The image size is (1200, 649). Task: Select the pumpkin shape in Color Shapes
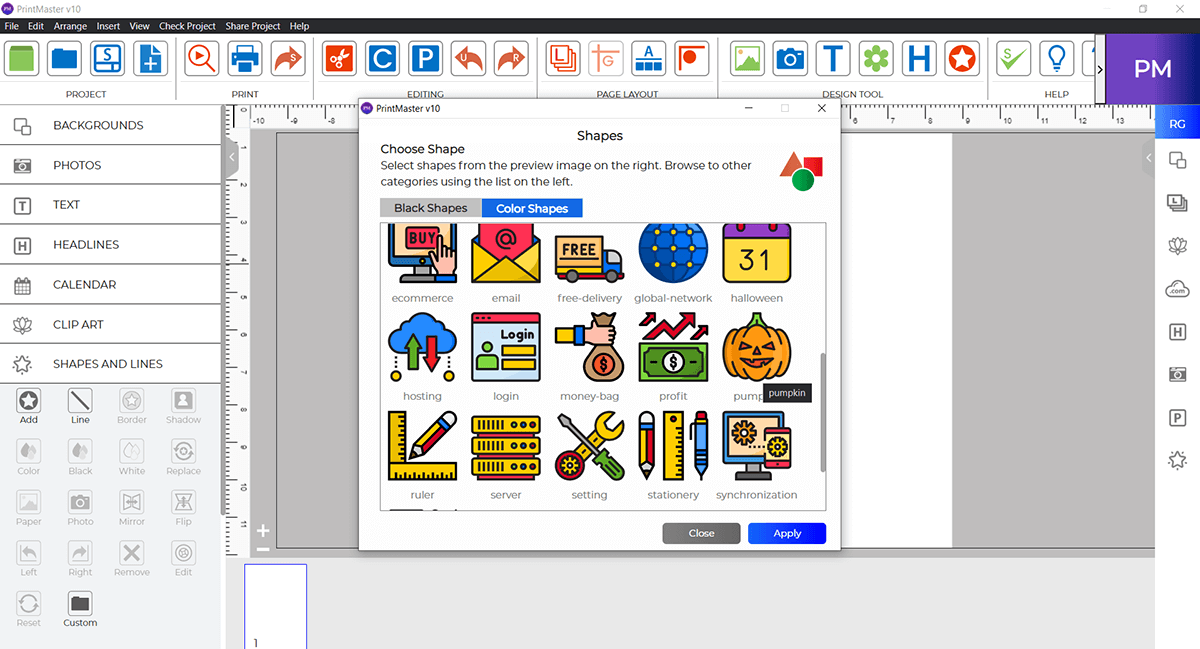pos(757,347)
